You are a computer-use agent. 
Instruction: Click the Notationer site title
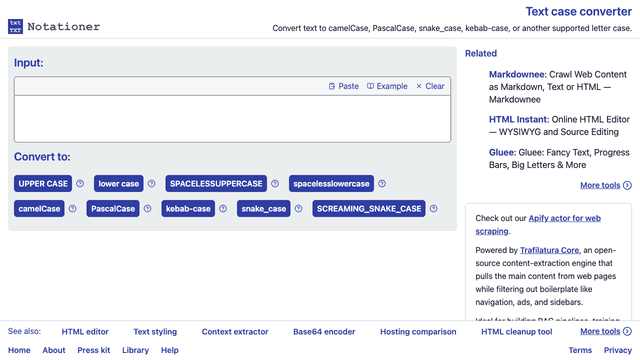tap(64, 27)
